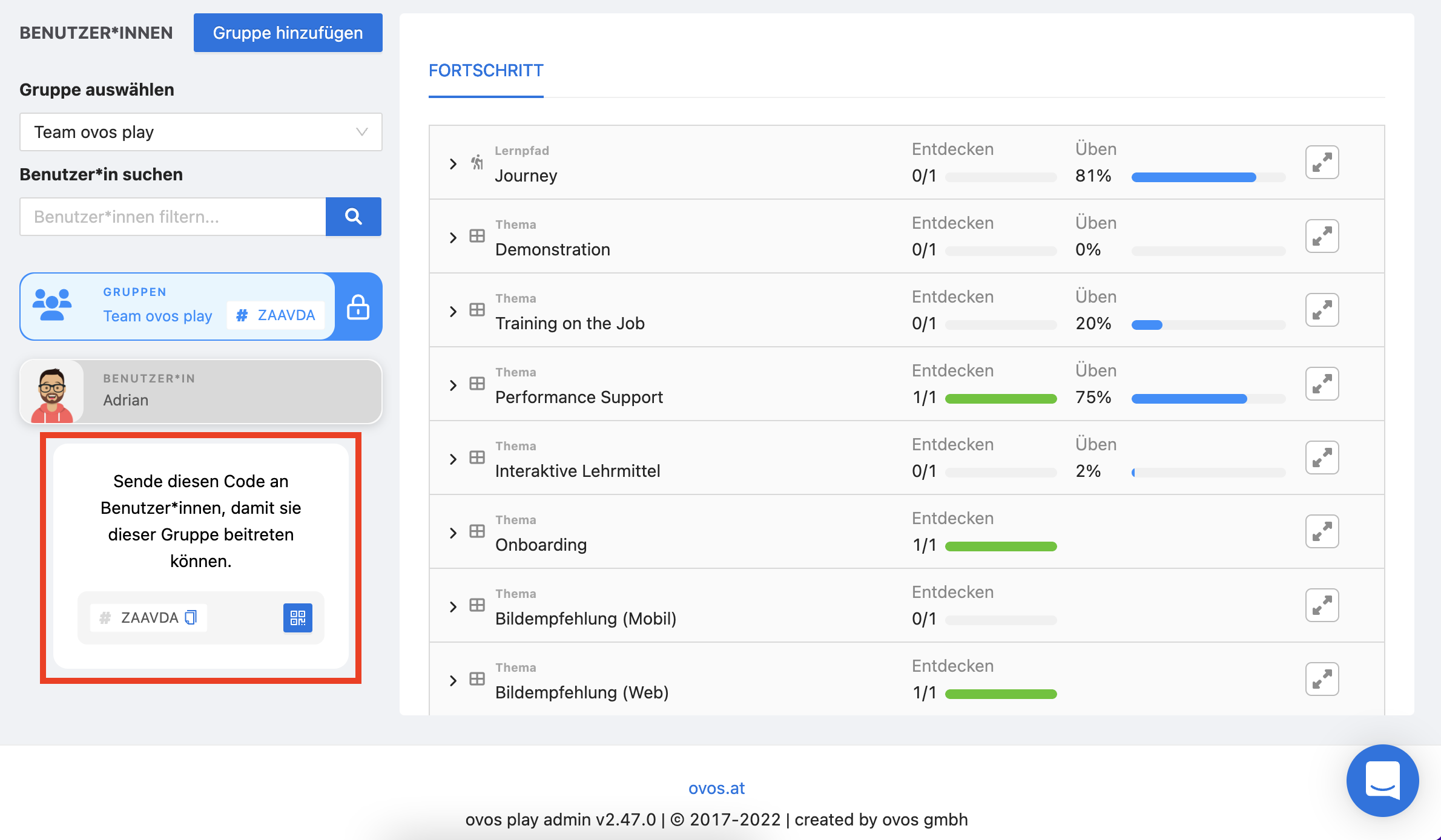Viewport: 1441px width, 840px height.
Task: Click the Onboarding title text
Action: 541,545
